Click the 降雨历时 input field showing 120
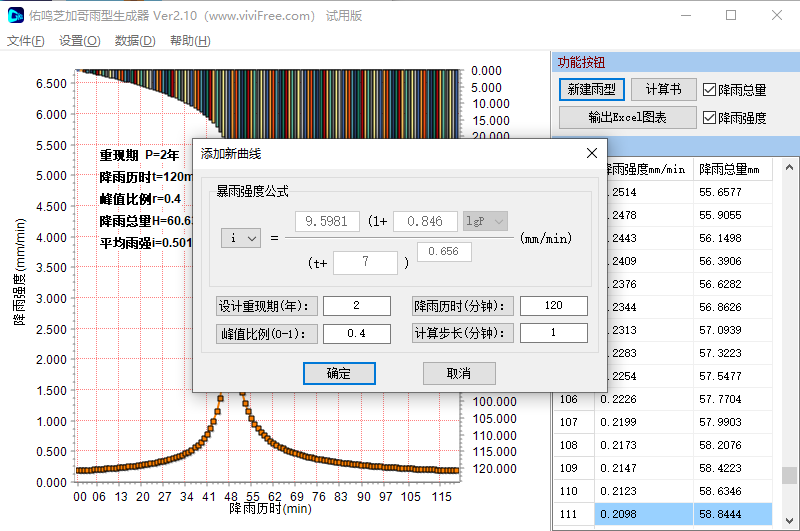 [x=553, y=306]
